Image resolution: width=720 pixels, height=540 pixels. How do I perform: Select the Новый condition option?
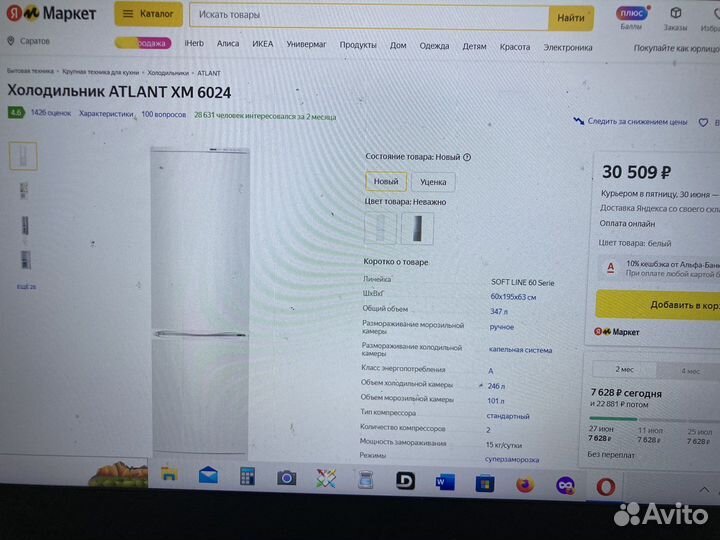tap(386, 181)
